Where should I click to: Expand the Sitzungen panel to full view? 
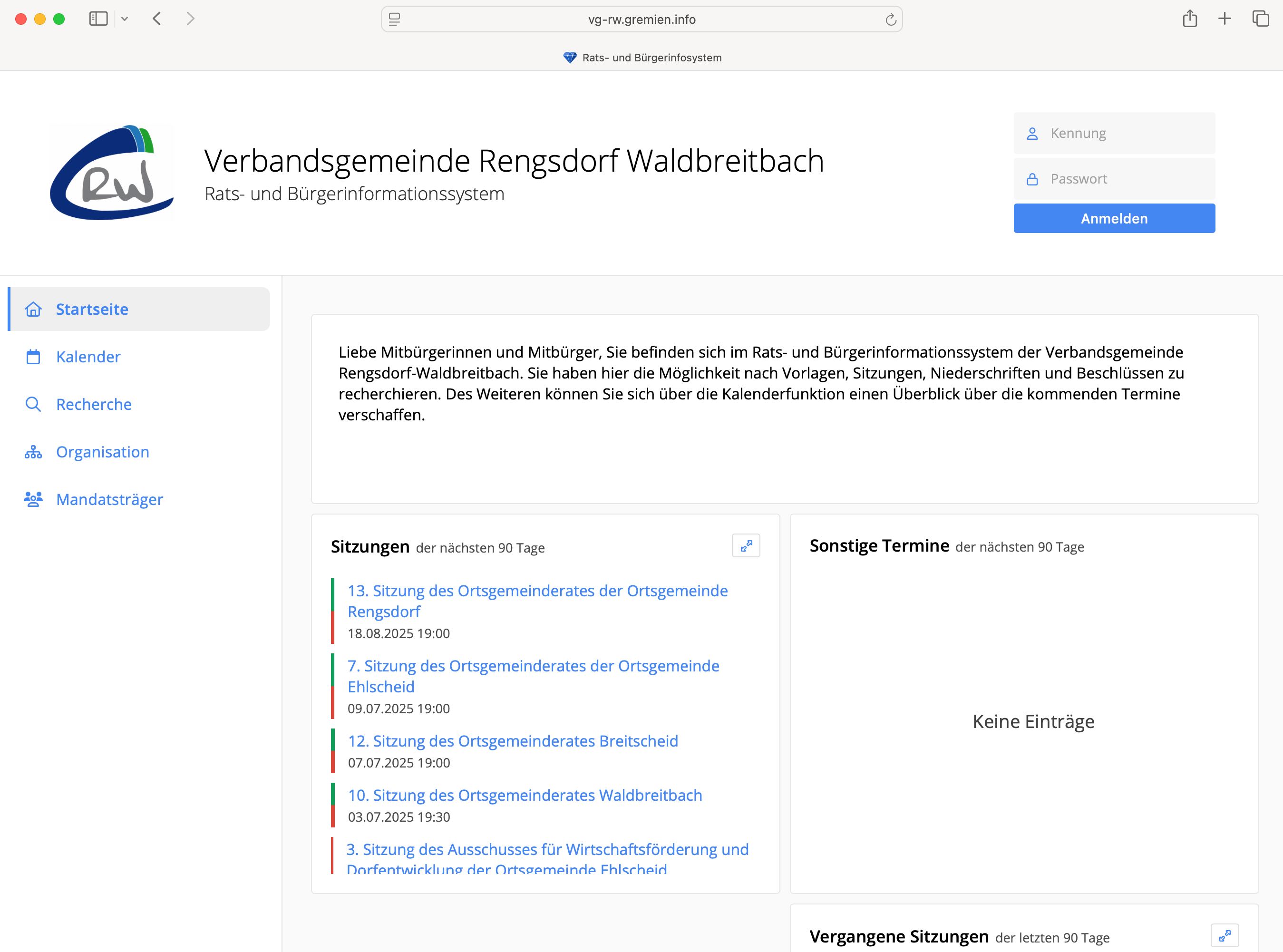(x=747, y=545)
